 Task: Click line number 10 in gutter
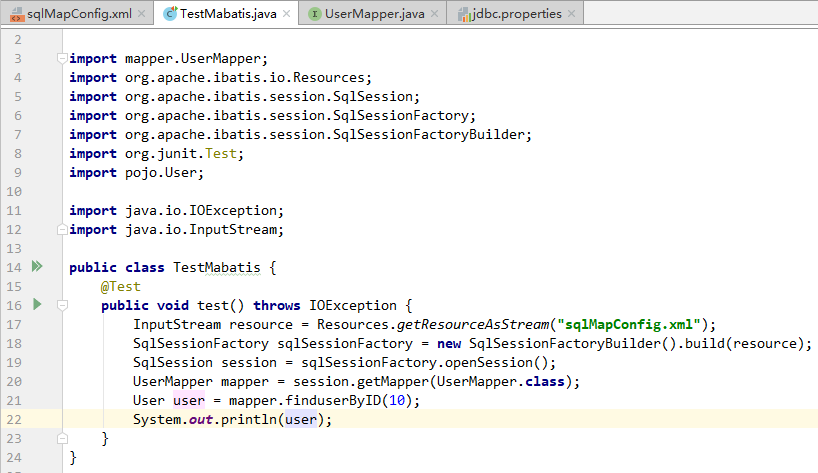tap(14, 192)
